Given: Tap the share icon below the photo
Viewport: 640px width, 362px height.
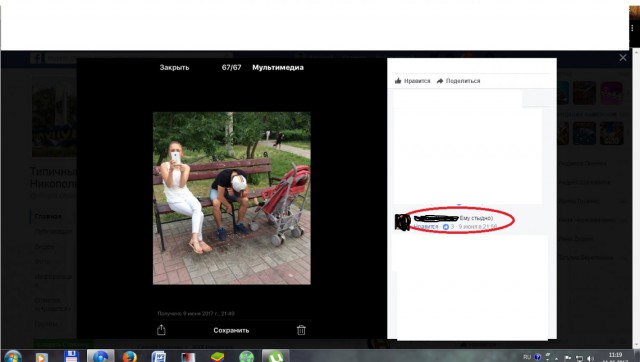Looking at the screenshot, I should click(161, 330).
